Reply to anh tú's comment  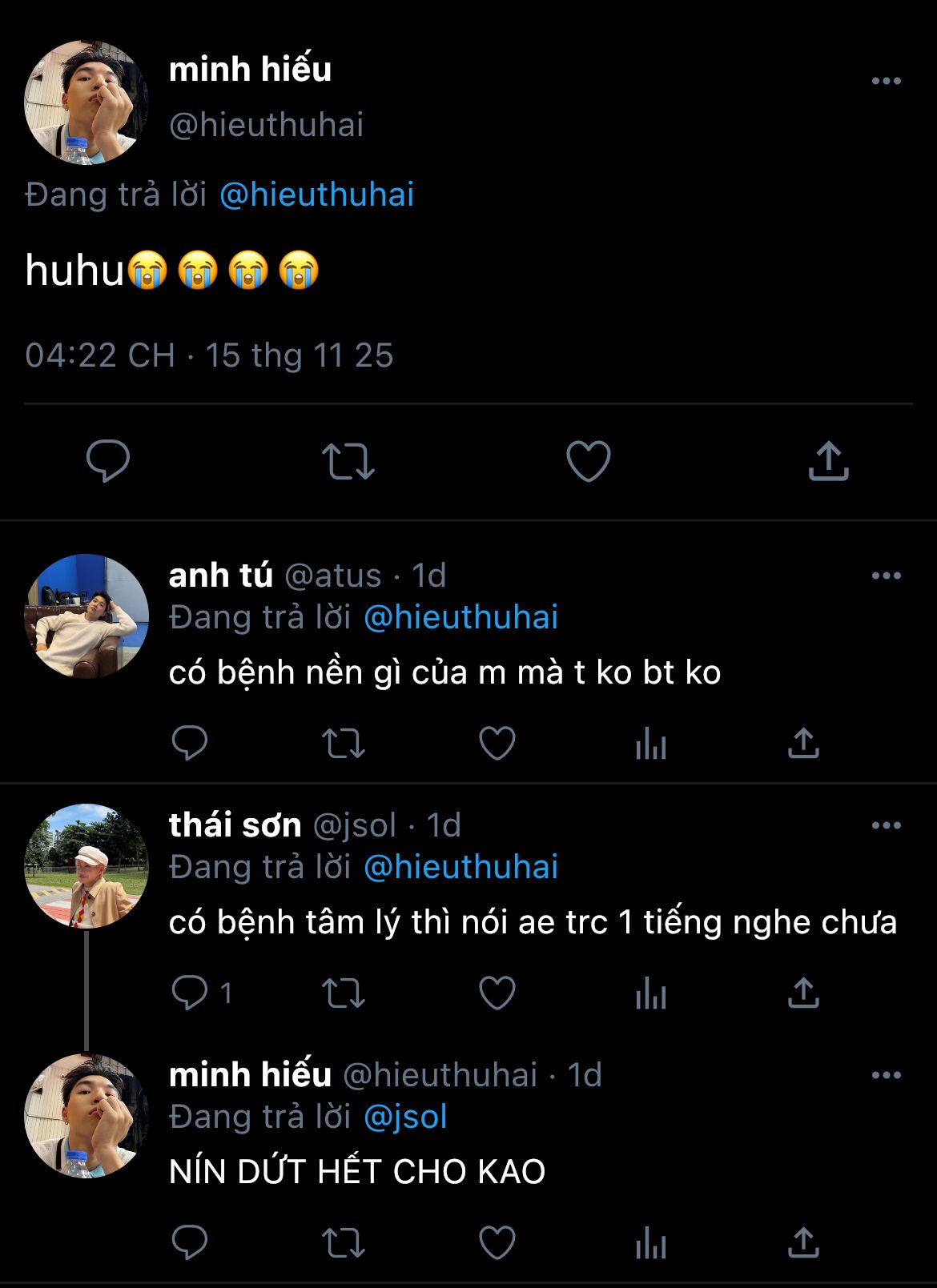(190, 743)
